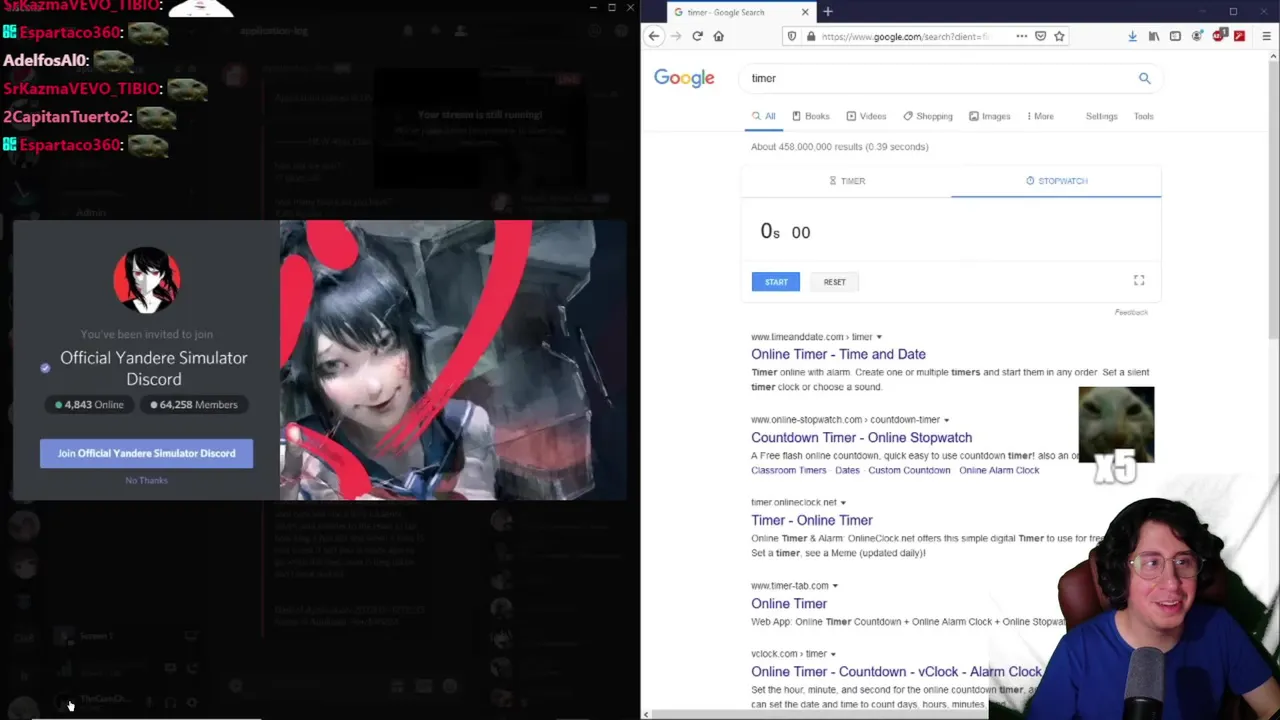Screen dimensions: 1280x720
Task: Open the Books search filter
Action: tap(811, 116)
